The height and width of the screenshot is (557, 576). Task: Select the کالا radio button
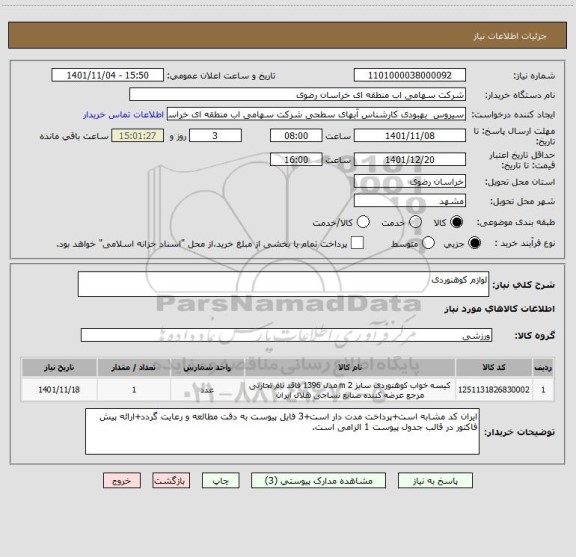pos(457,222)
